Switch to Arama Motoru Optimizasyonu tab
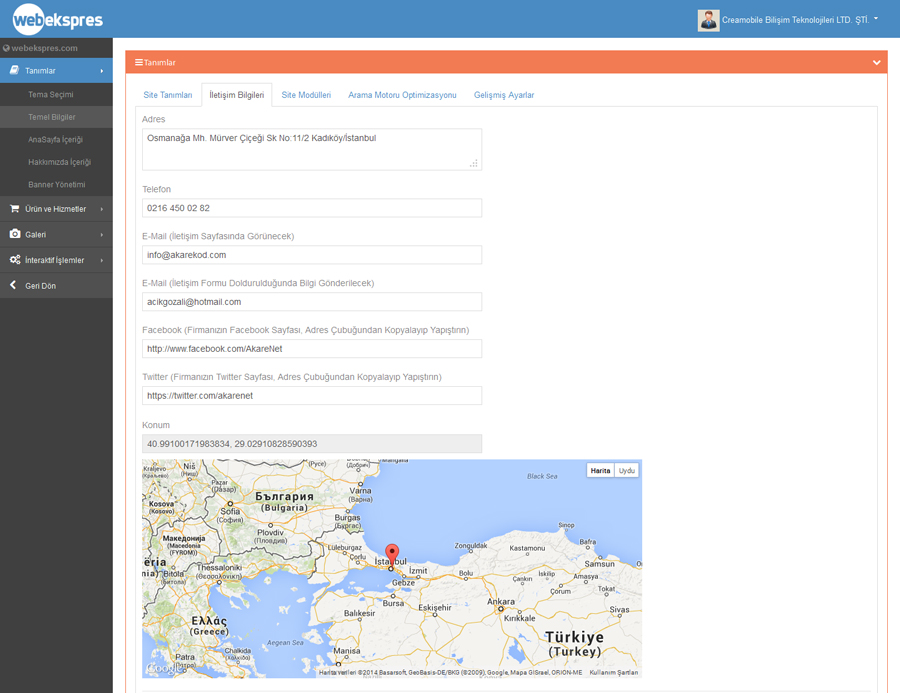The height and width of the screenshot is (693, 900). [x=402, y=95]
